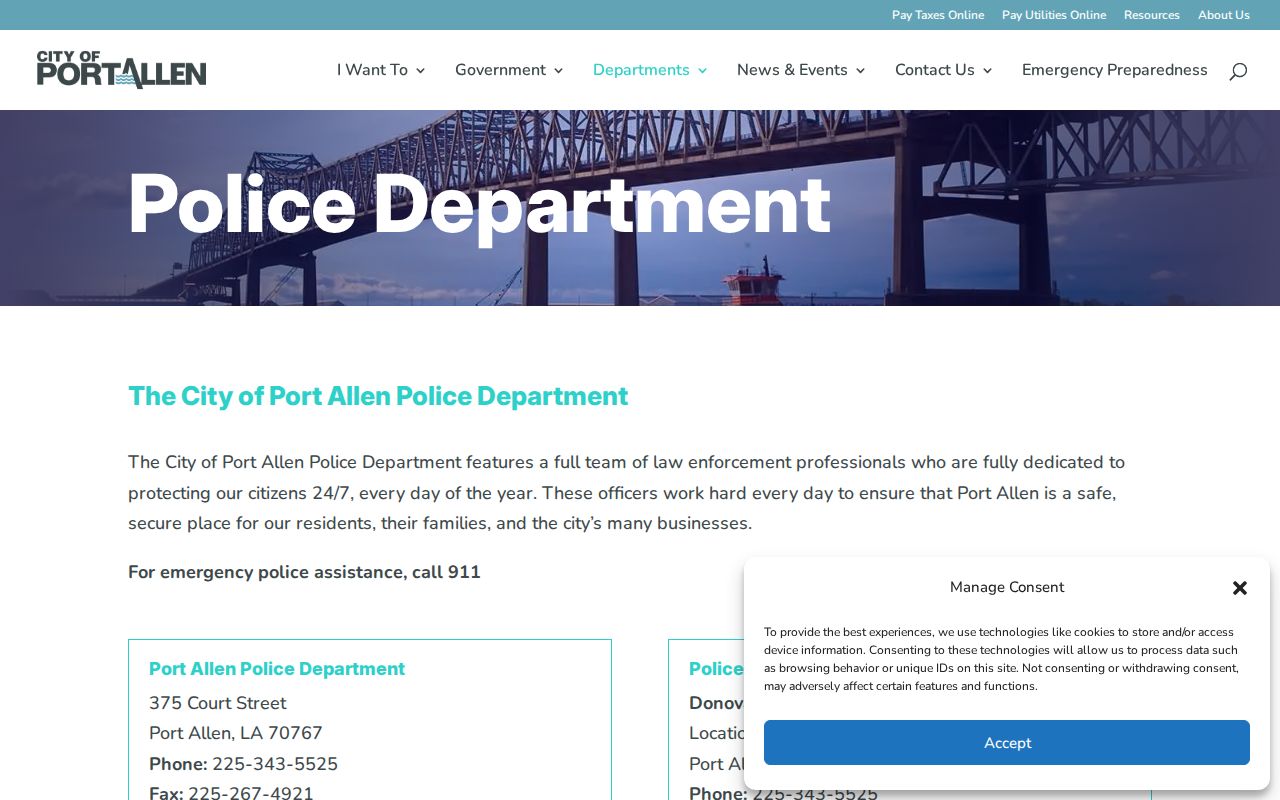Click the text Port Allen, LA 70767

tap(236, 733)
